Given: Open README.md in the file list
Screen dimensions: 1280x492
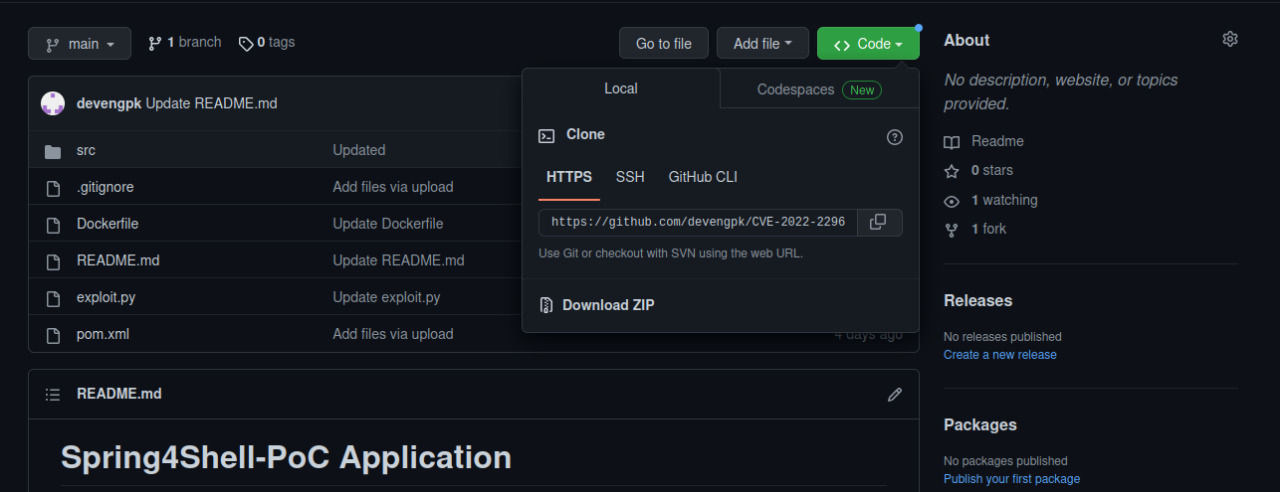Looking at the screenshot, I should 118,260.
